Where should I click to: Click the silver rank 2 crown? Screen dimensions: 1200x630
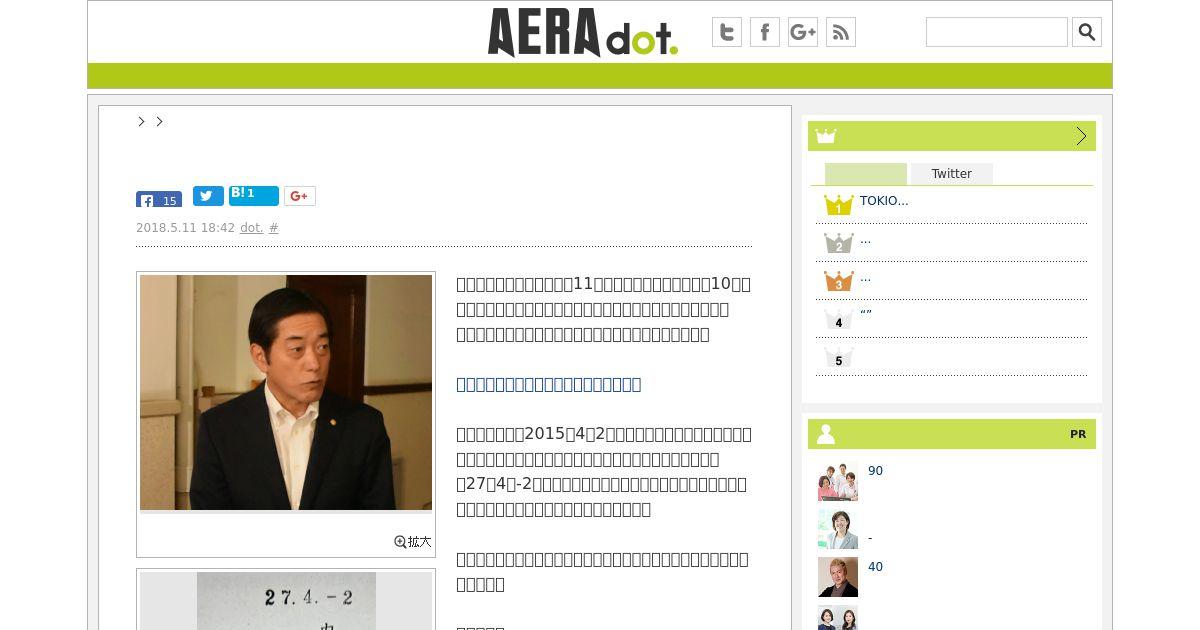839,243
